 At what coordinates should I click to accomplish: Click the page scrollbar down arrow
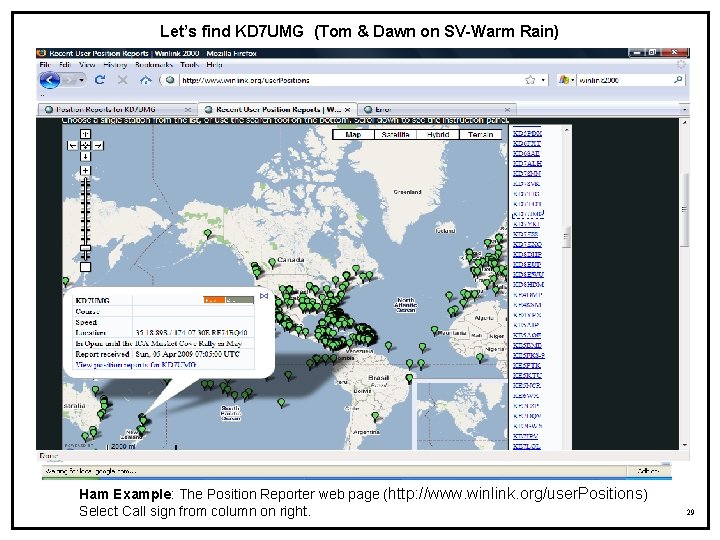[x=684, y=445]
